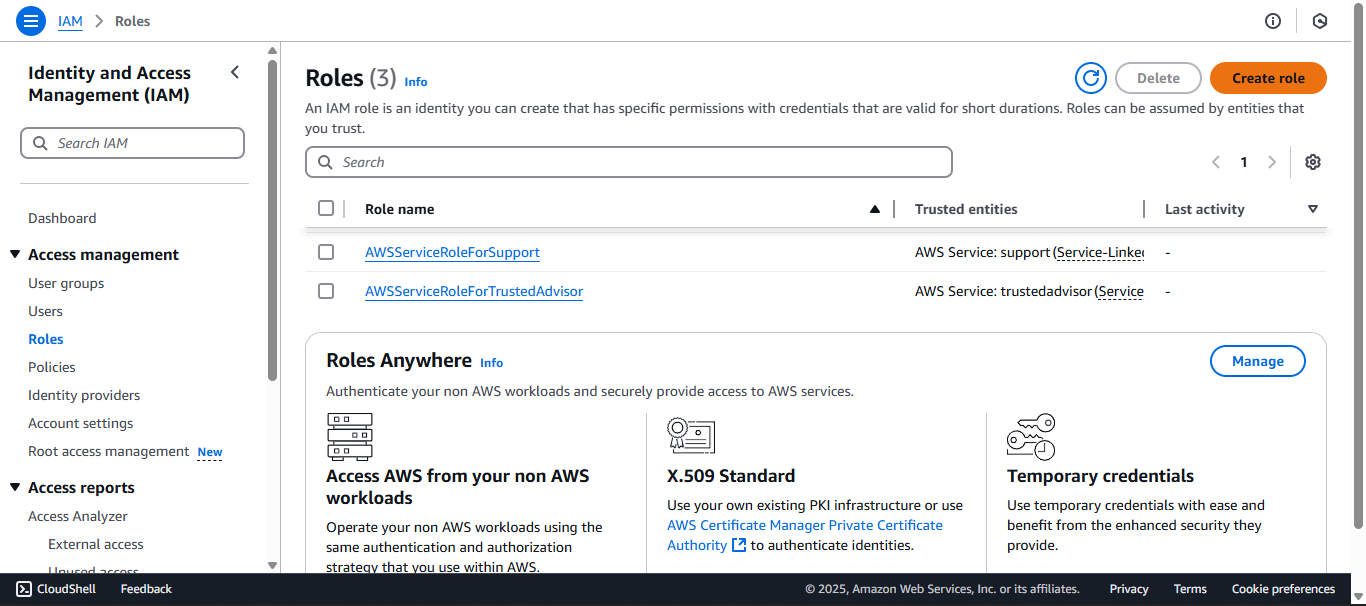
Task: Go to previous page of roles
Action: [x=1216, y=162]
